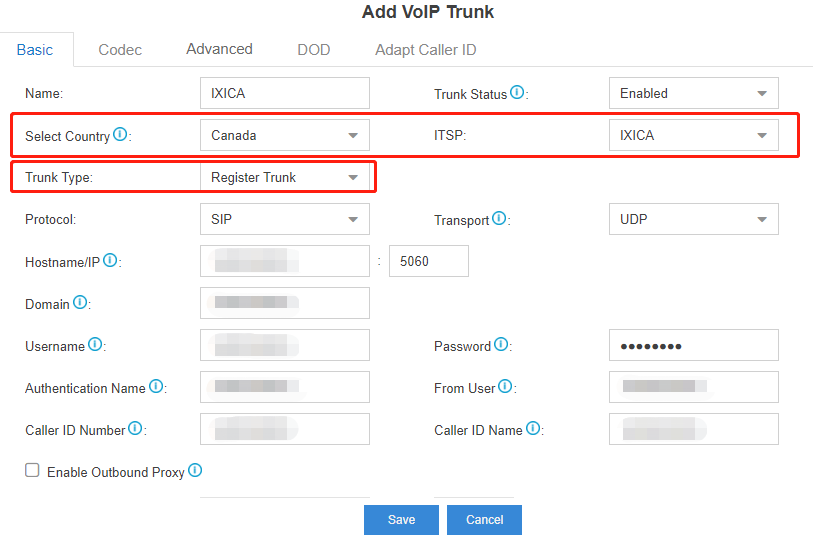Viewport: 813px width, 541px height.
Task: Click the Authentication Name info icon
Action: click(156, 387)
